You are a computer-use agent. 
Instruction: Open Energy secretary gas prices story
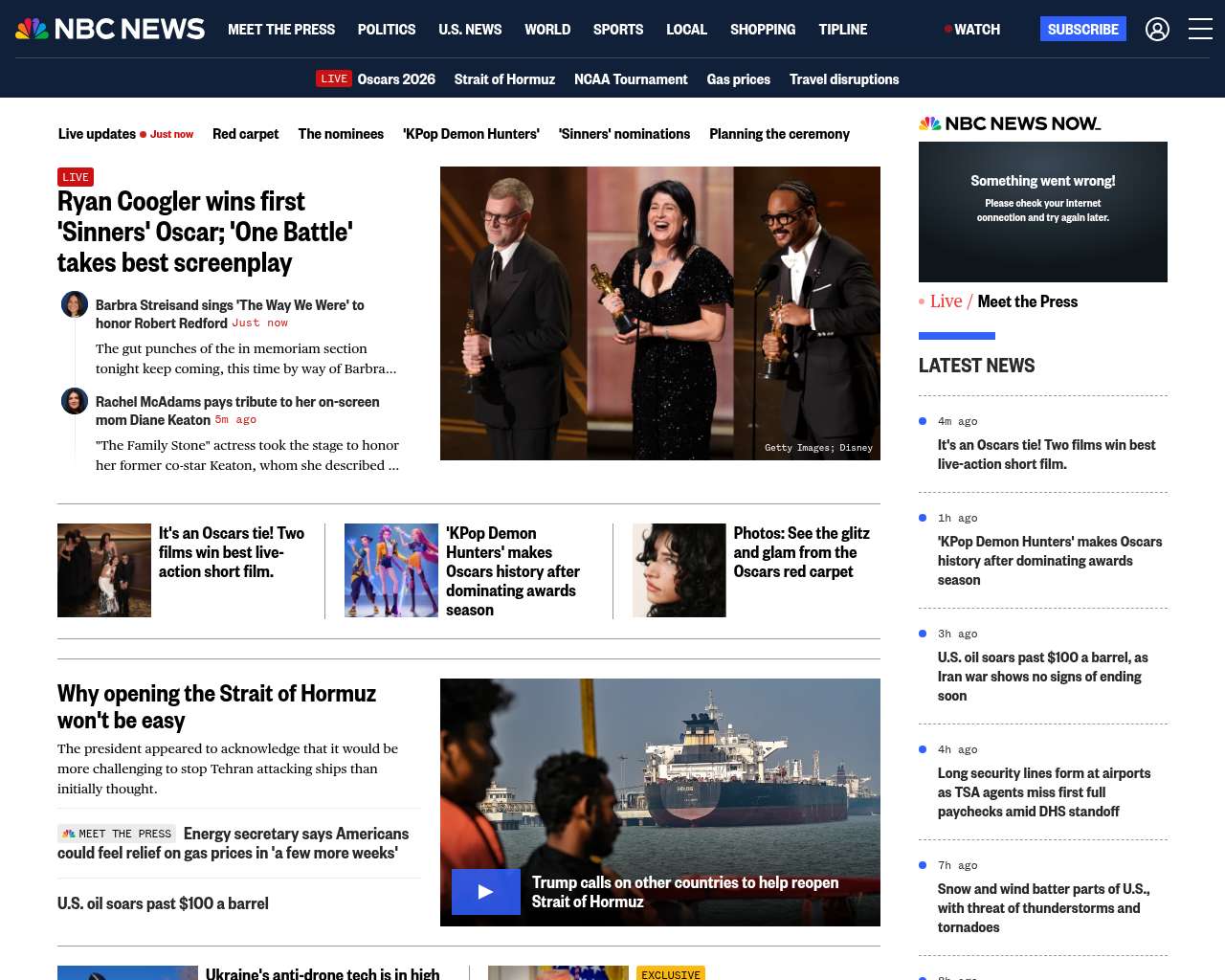tap(233, 843)
